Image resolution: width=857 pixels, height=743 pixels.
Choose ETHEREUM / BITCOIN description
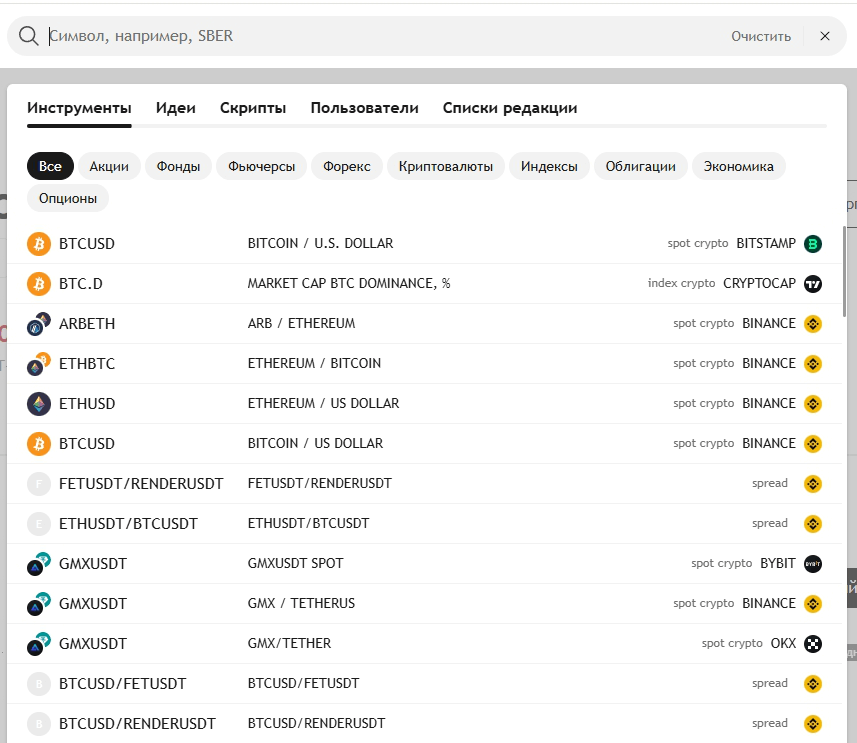(314, 364)
